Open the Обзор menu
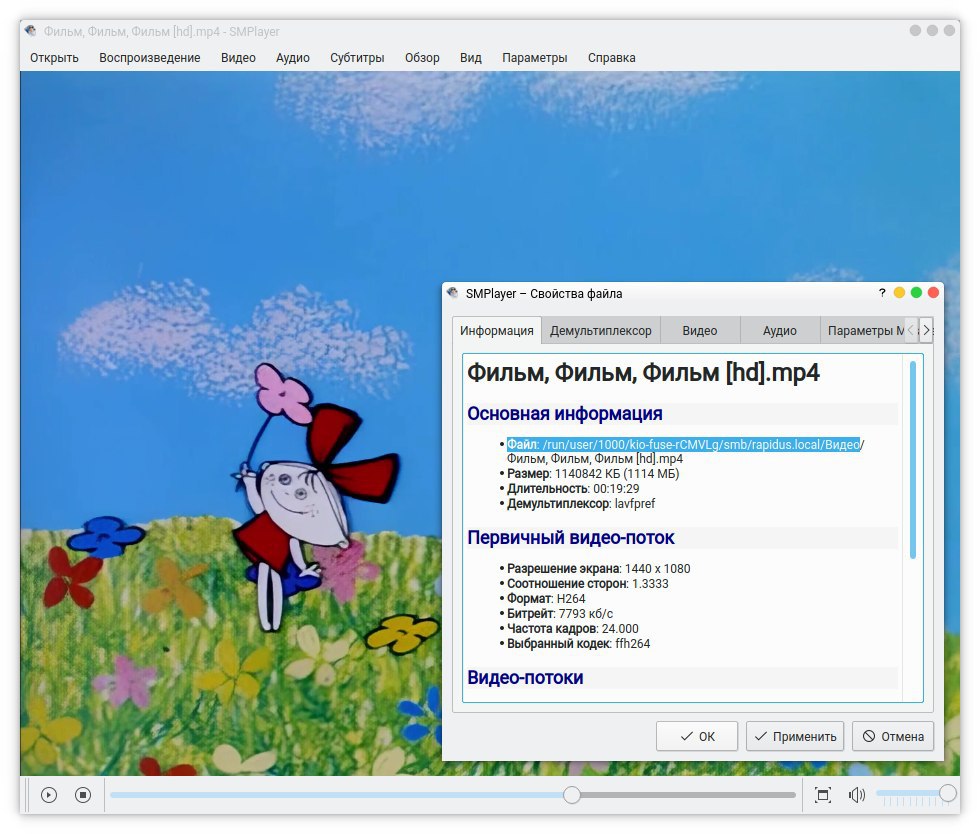Screen dimensions: 980x834 click(422, 58)
